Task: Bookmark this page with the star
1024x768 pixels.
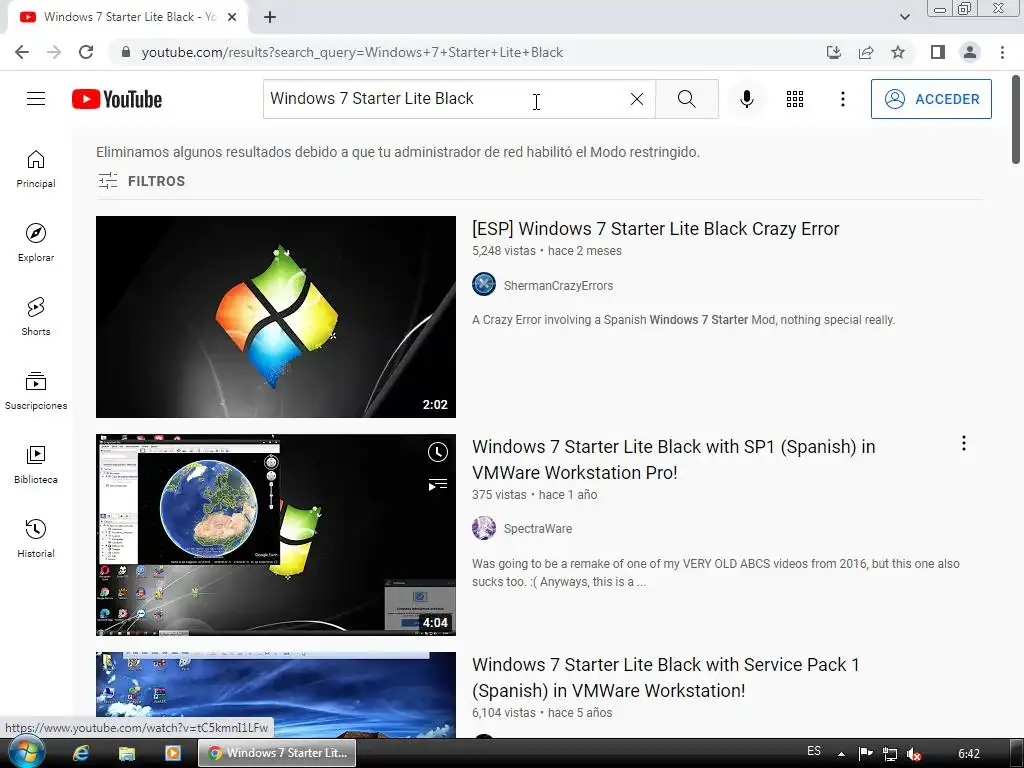Action: pyautogui.click(x=898, y=52)
